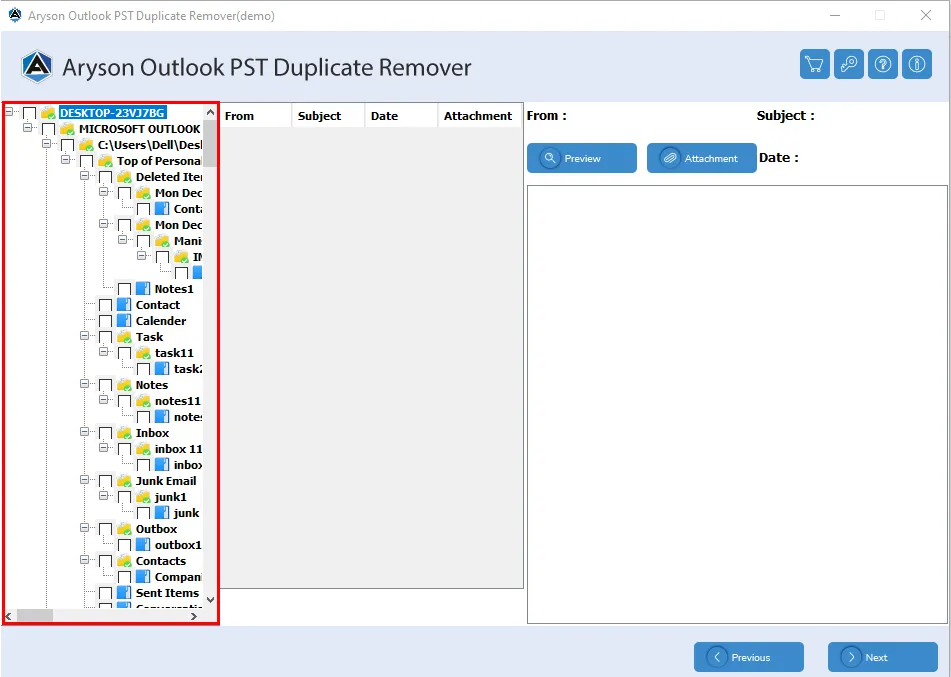This screenshot has height=677, width=951.
Task: Collapse the Task tree node
Action: [x=84, y=335]
